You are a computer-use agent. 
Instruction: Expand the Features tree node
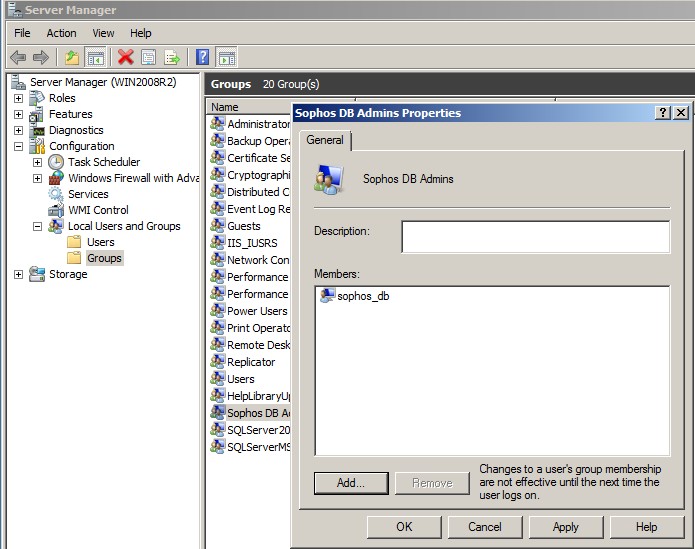(x=18, y=114)
